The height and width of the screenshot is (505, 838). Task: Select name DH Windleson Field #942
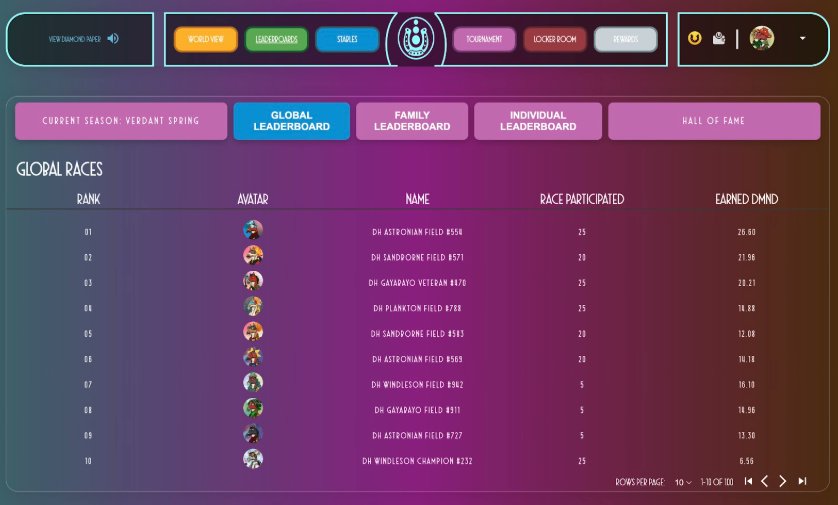pos(417,385)
